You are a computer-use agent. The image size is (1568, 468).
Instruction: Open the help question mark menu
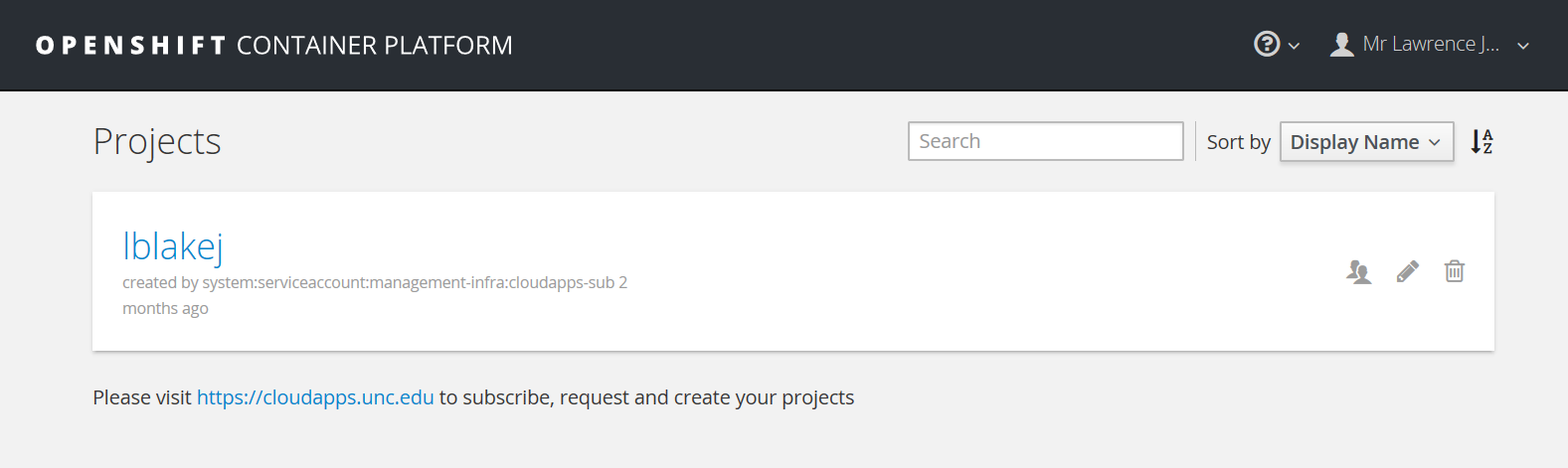coord(1266,44)
